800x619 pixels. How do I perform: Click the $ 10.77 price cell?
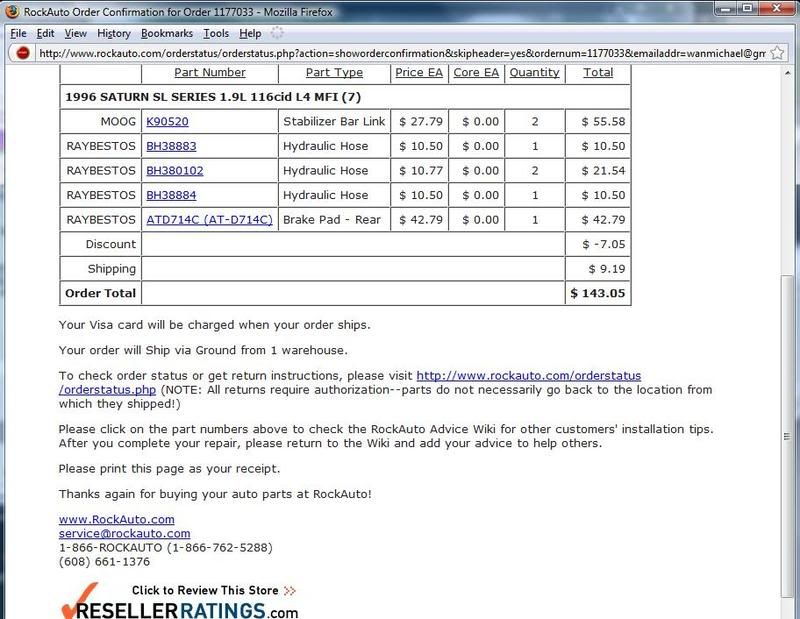tap(420, 170)
